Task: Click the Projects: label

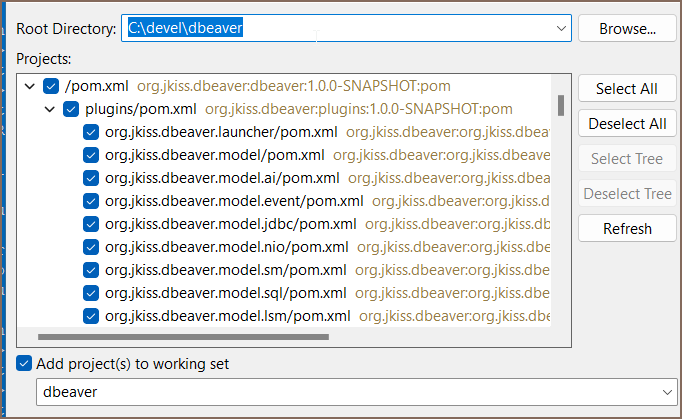Action: coord(43,59)
